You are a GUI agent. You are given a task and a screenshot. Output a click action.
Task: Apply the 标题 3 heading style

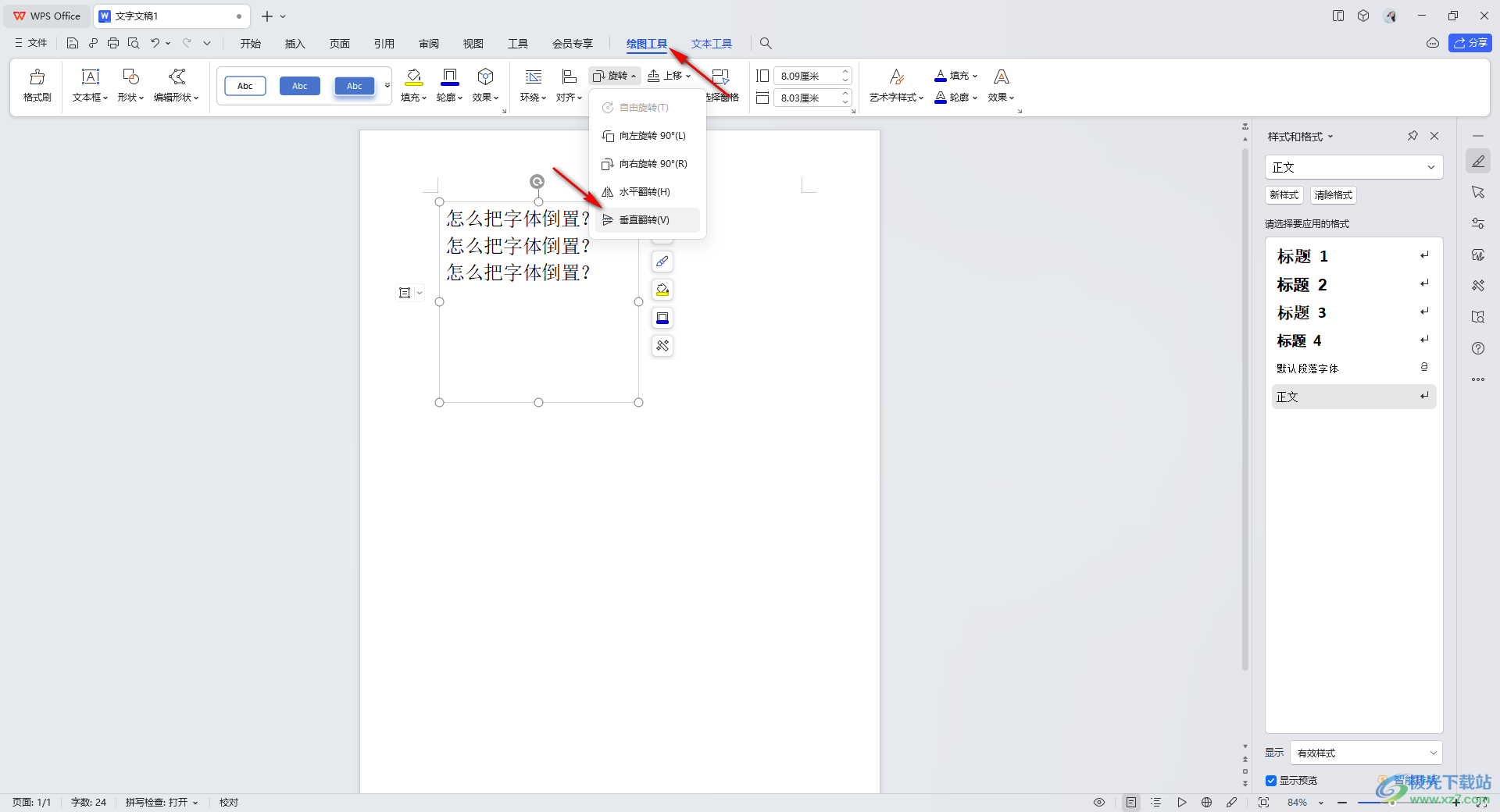tap(1353, 313)
